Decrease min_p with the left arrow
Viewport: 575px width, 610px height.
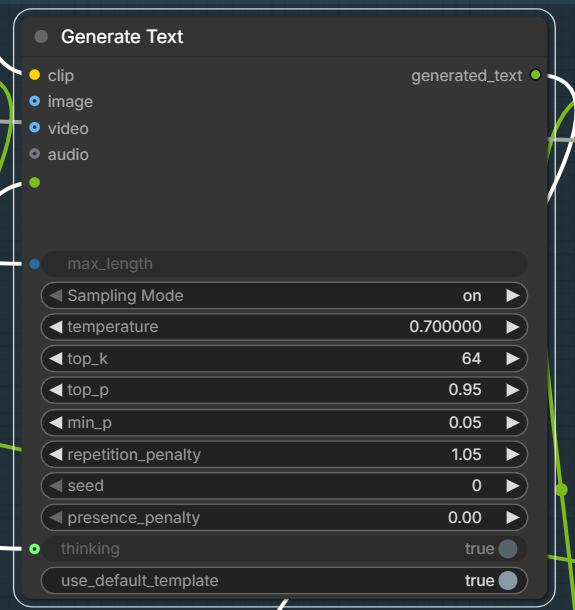tap(56, 422)
